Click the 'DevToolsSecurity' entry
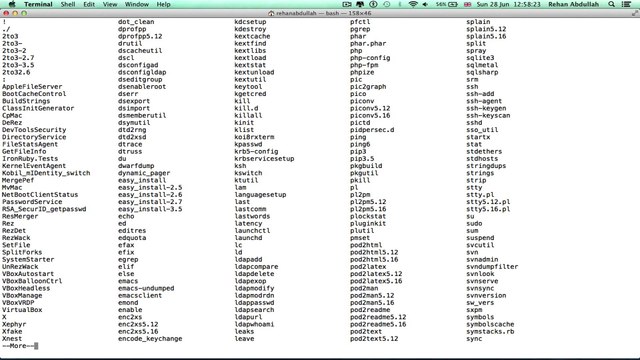 (34, 130)
